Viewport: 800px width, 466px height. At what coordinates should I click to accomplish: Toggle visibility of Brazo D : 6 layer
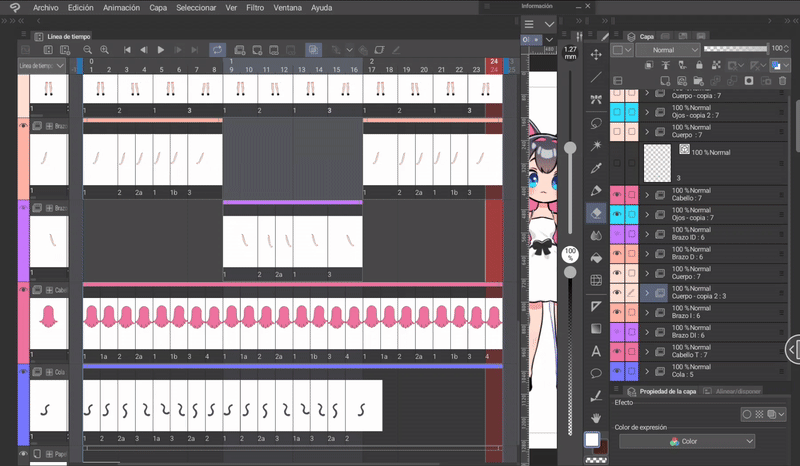[x=617, y=253]
